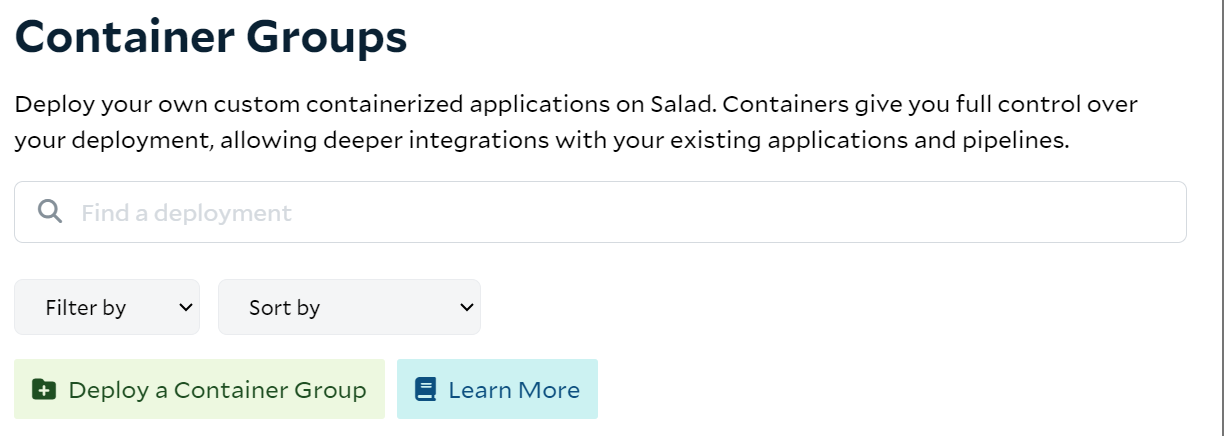Click Deploy a Container Group button

pos(199,389)
